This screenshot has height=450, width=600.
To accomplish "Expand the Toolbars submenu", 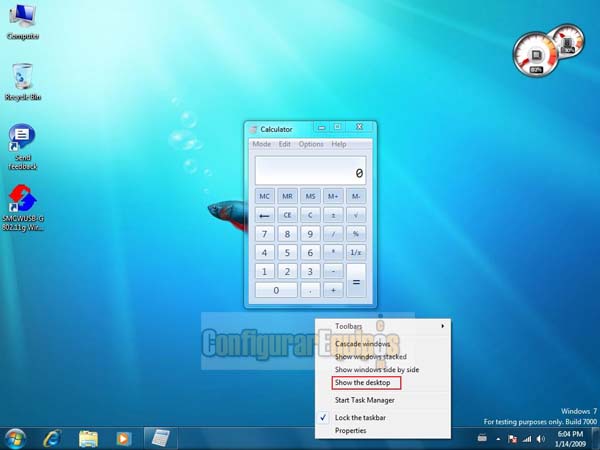I will [x=383, y=326].
